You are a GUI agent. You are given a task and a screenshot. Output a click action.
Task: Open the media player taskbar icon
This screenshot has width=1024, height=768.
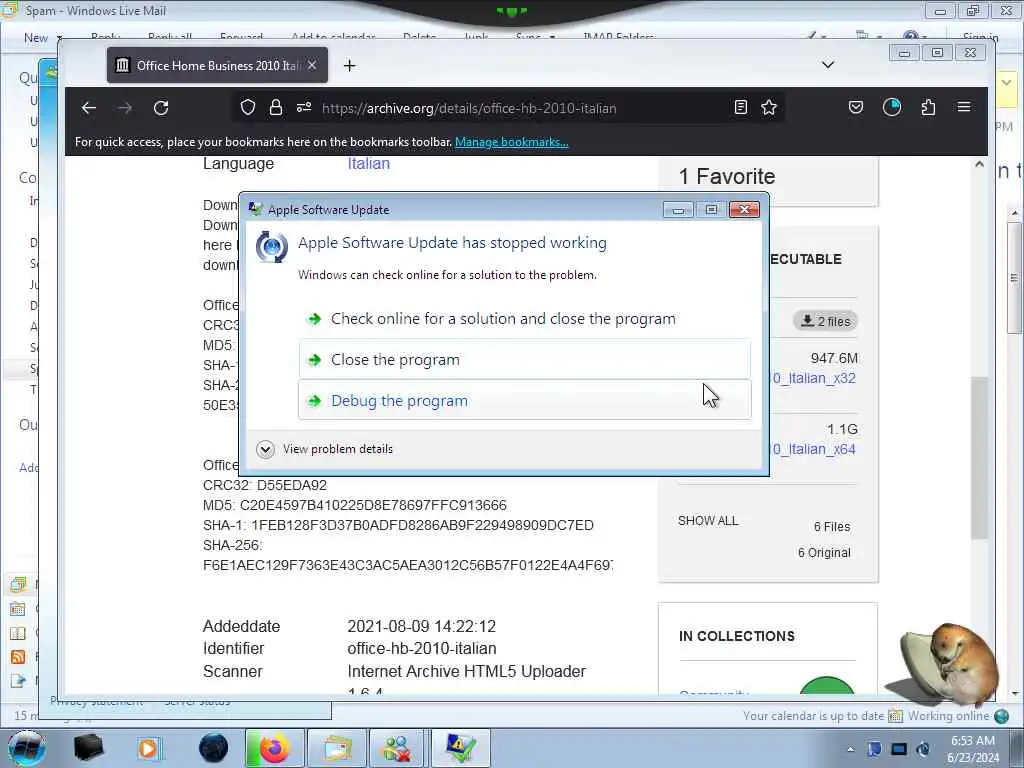pyautogui.click(x=148, y=748)
